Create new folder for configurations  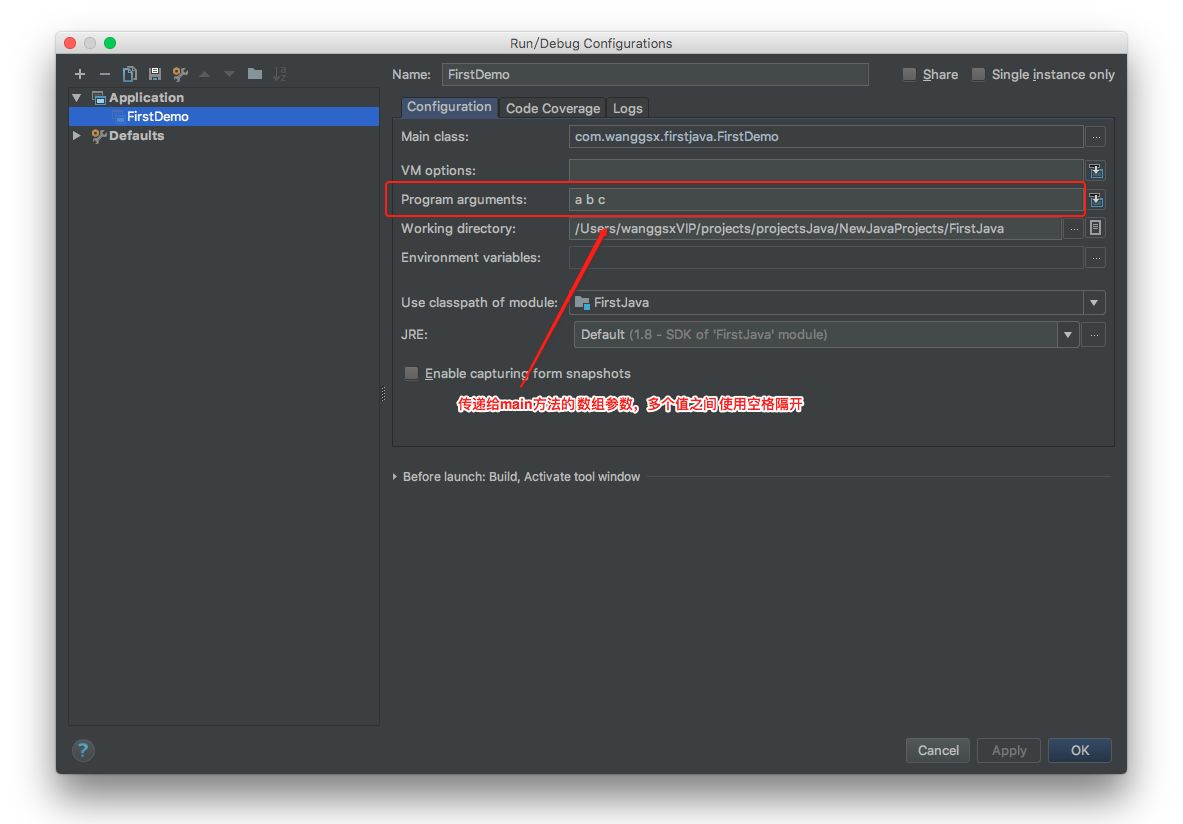click(x=255, y=74)
